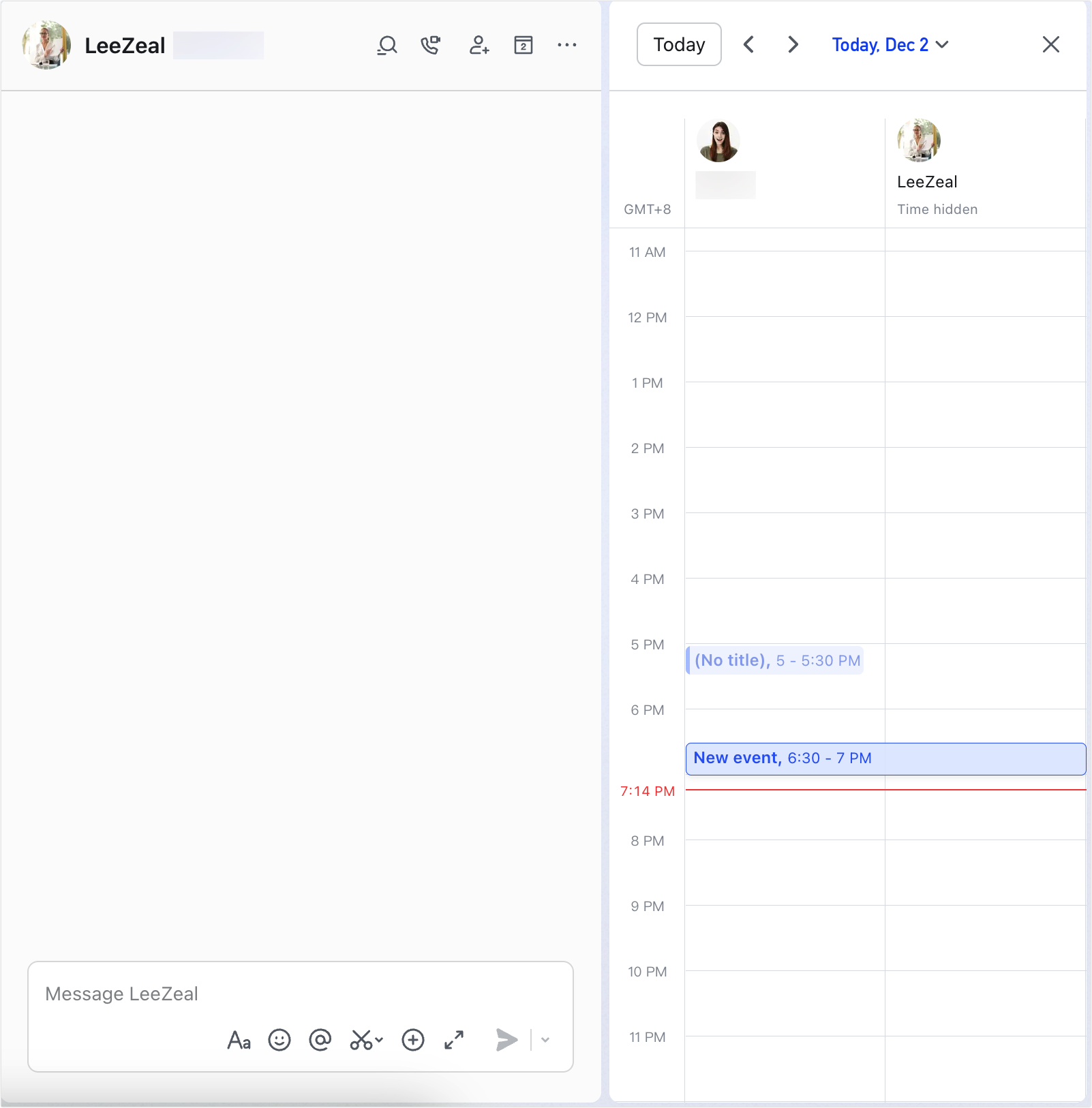Add a member to the chat
Image resolution: width=1092 pixels, height=1108 pixels.
(478, 45)
